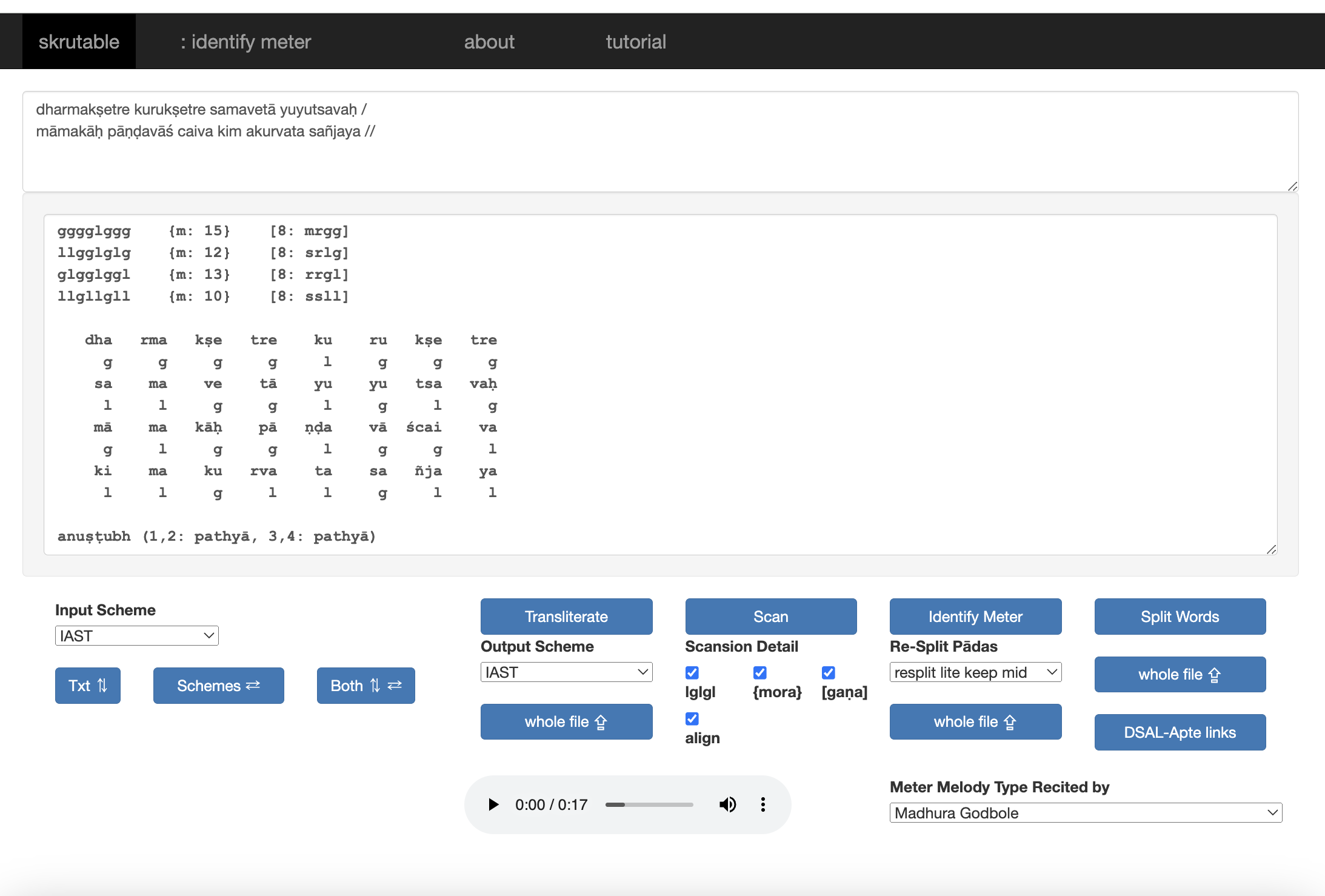Image resolution: width=1325 pixels, height=896 pixels.
Task: Go to the tutorial page
Action: 635,42
